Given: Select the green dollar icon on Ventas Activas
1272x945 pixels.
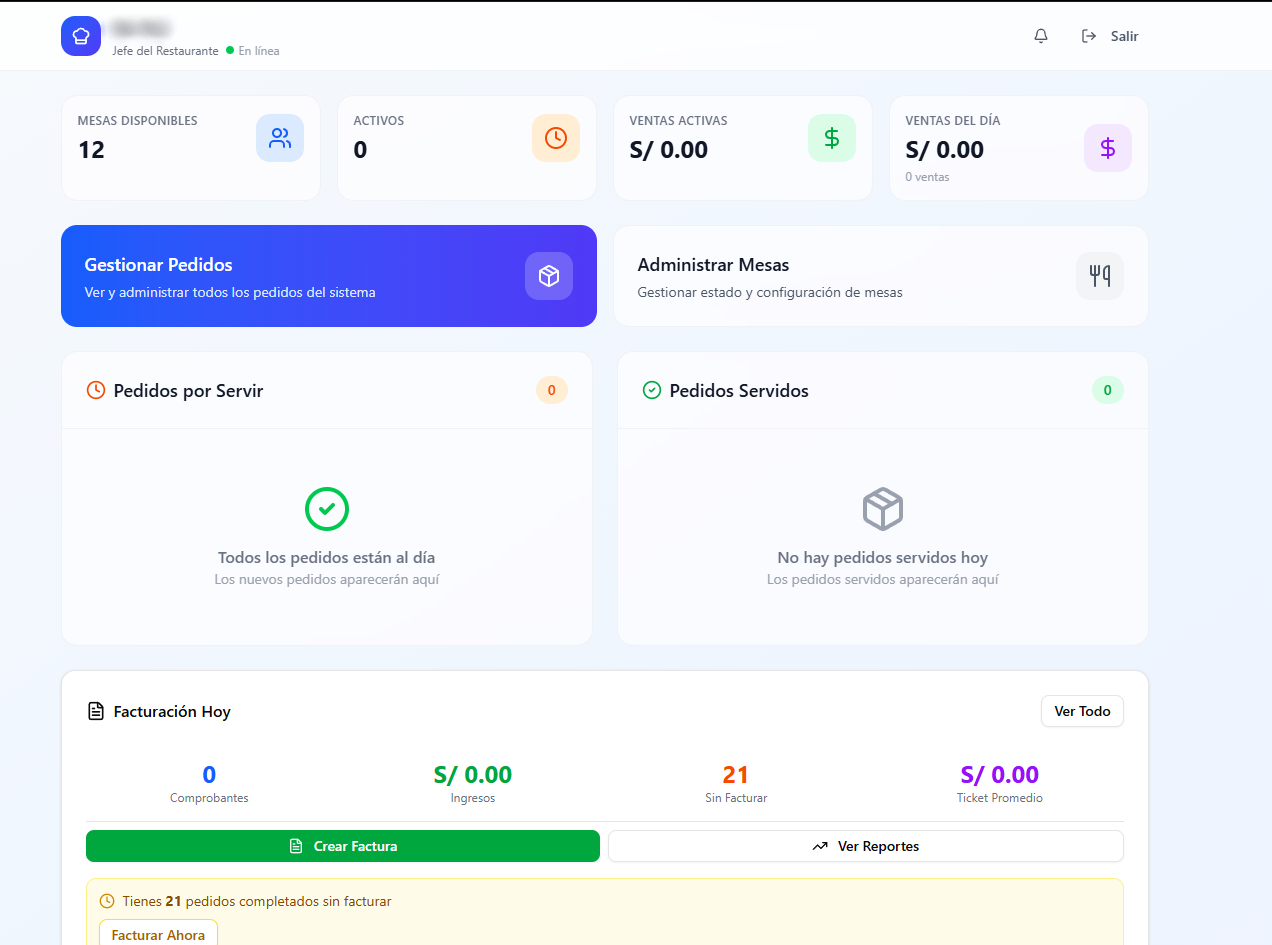Looking at the screenshot, I should (832, 137).
